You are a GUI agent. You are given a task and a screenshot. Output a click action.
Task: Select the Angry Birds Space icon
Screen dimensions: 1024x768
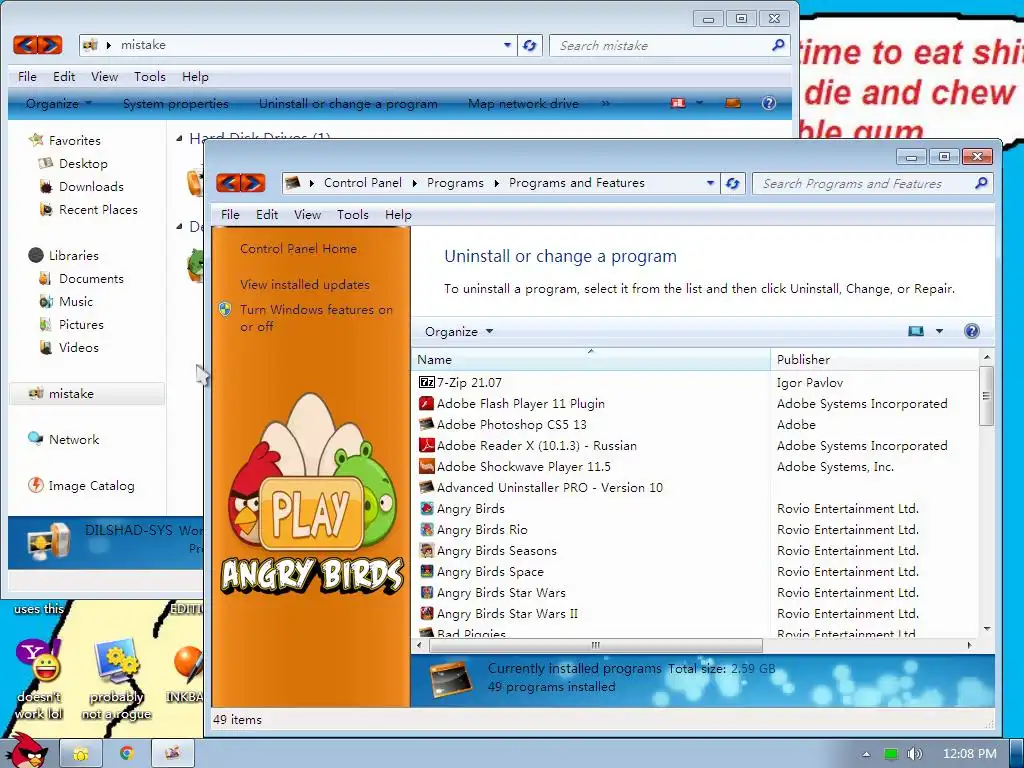[426, 571]
